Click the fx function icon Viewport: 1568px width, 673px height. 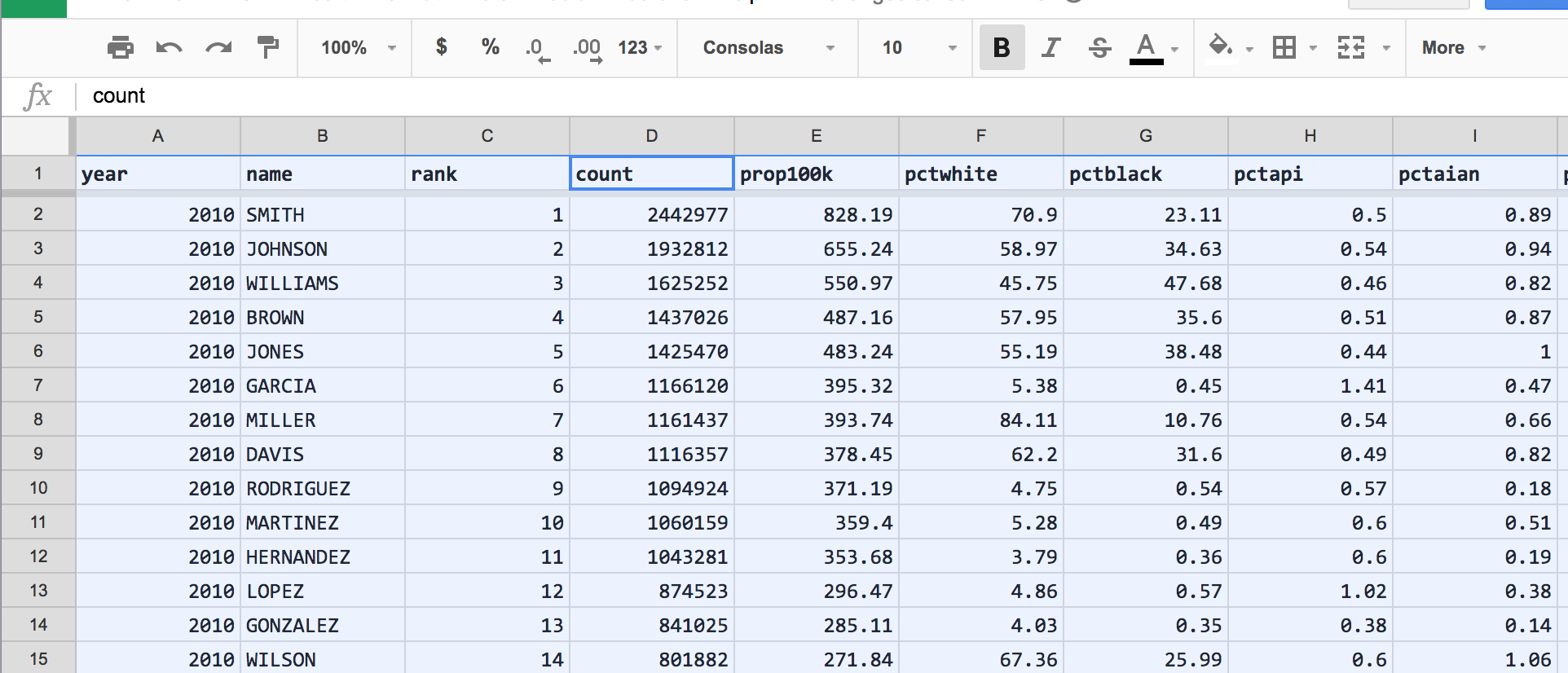click(x=37, y=96)
